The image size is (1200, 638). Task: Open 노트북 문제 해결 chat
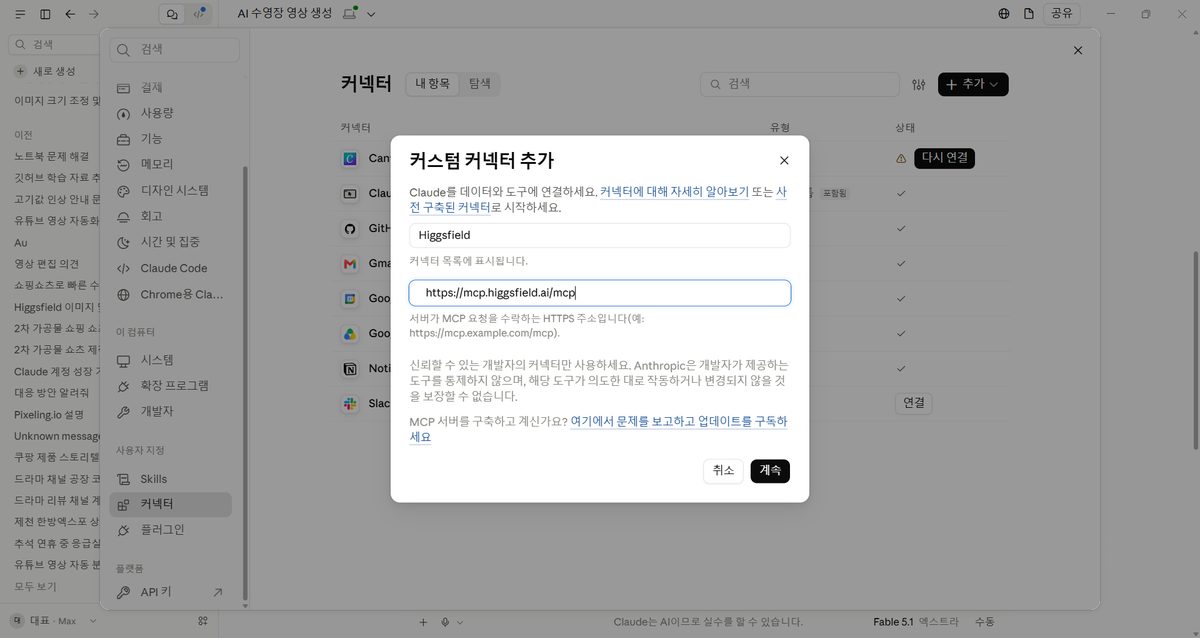click(x=52, y=156)
